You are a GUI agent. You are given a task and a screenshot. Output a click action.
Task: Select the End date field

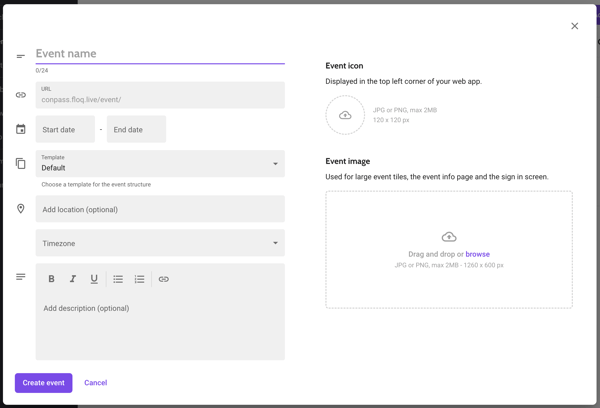(136, 129)
